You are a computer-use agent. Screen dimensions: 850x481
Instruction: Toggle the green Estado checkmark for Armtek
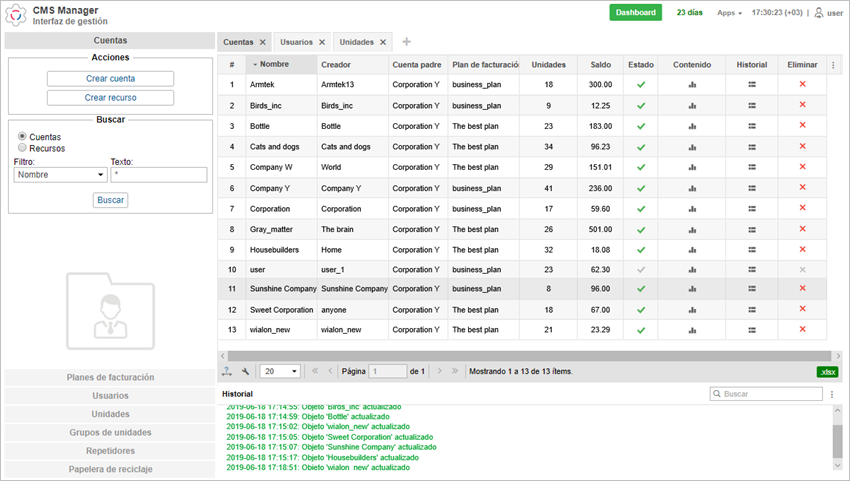(x=641, y=85)
